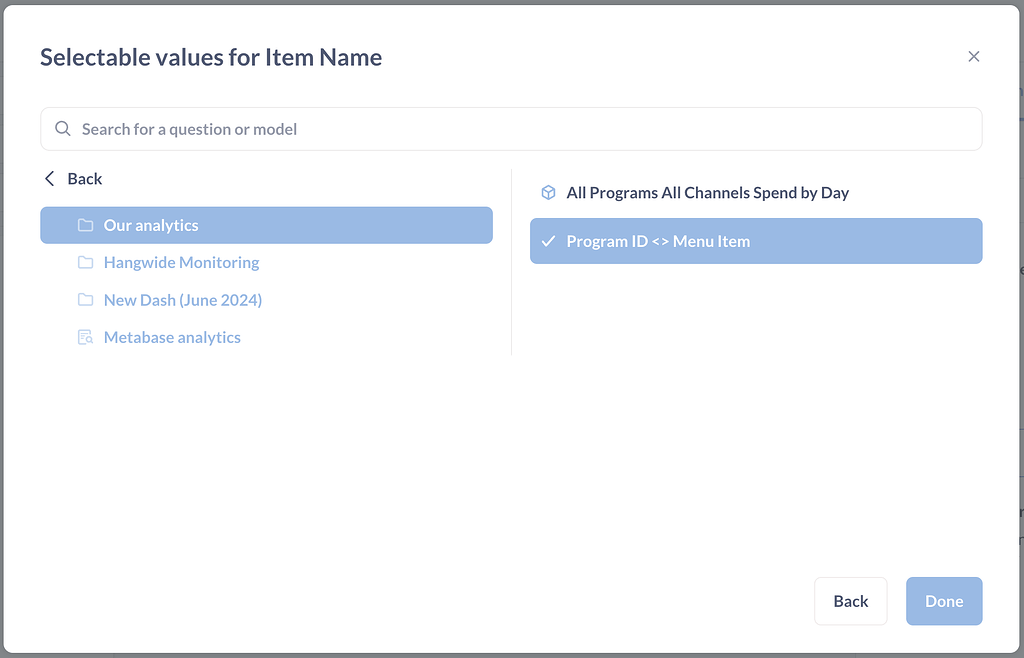
Task: Click the back chevron arrow icon
Action: [x=49, y=178]
